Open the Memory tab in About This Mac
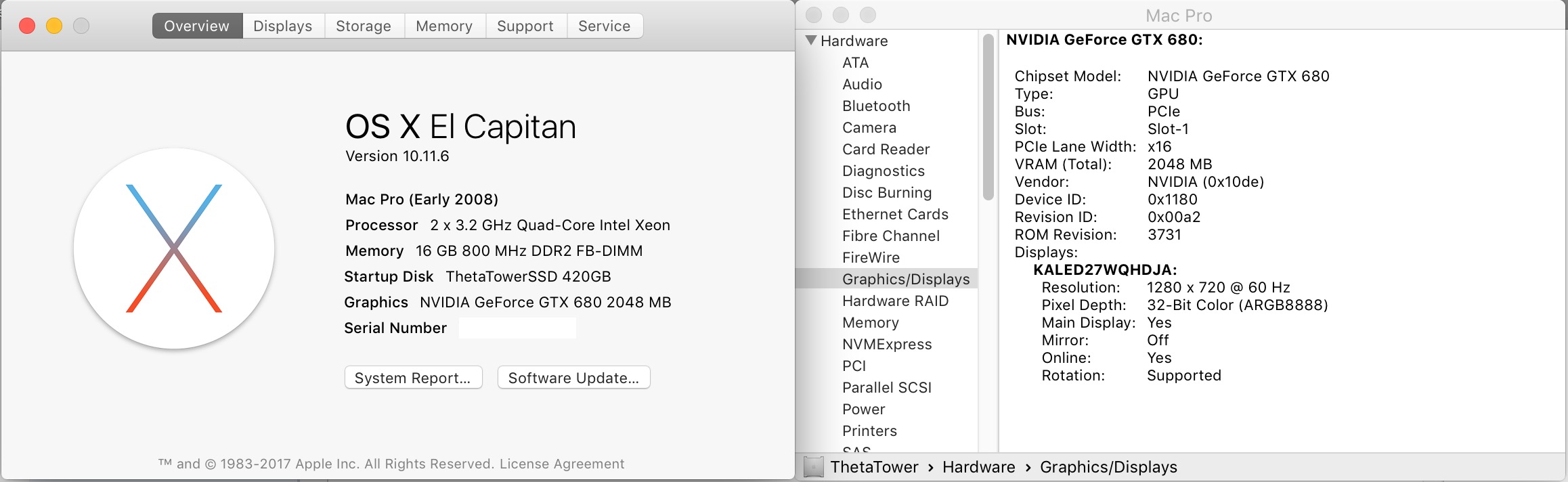The height and width of the screenshot is (482, 1568). pyautogui.click(x=444, y=26)
